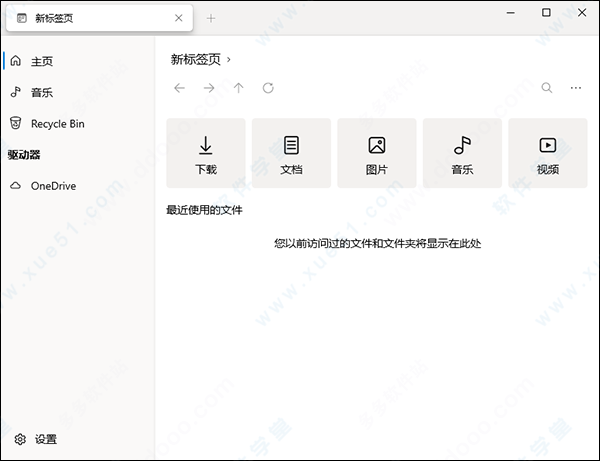The width and height of the screenshot is (600, 461).
Task: Open the three-dots more options menu
Action: [576, 88]
